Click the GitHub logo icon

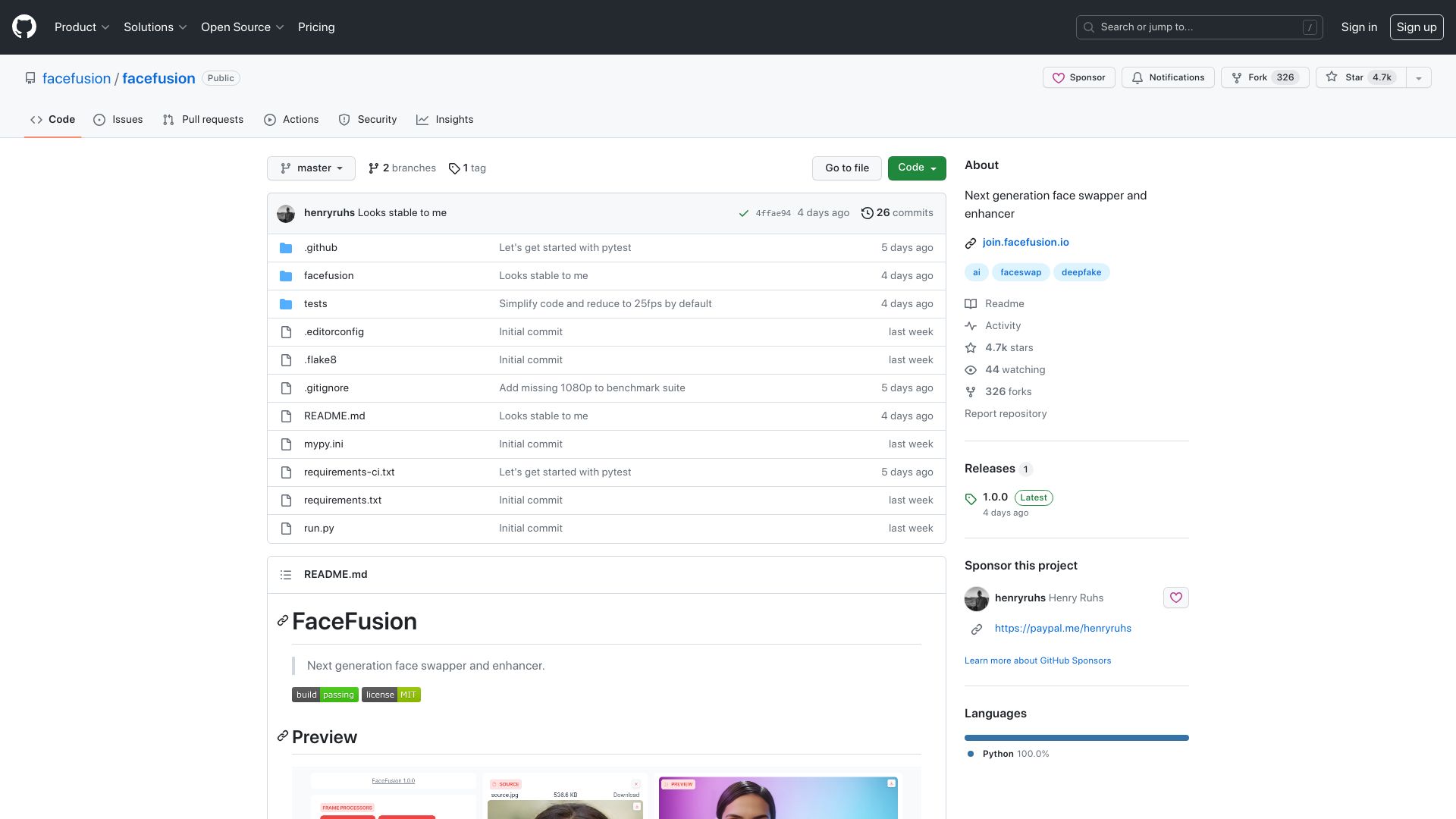pyautogui.click(x=24, y=27)
